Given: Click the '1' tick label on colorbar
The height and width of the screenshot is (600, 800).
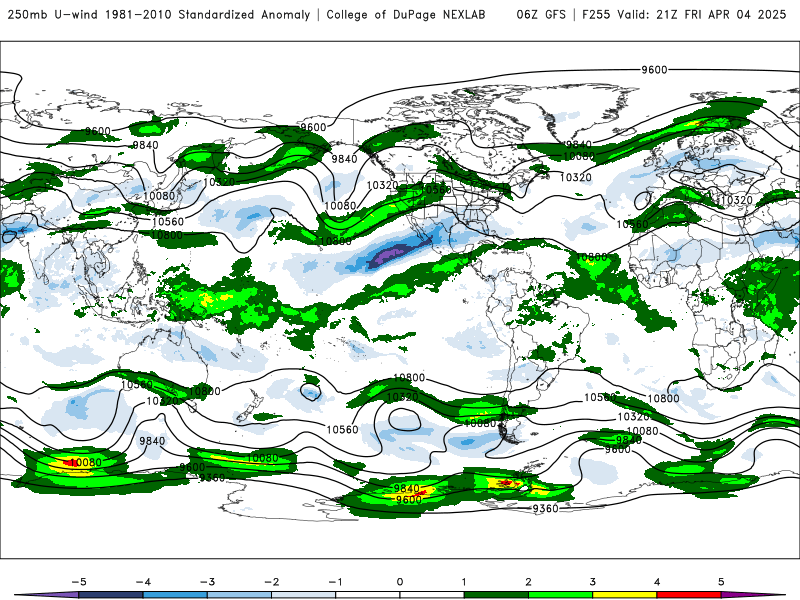Looking at the screenshot, I should tap(464, 582).
